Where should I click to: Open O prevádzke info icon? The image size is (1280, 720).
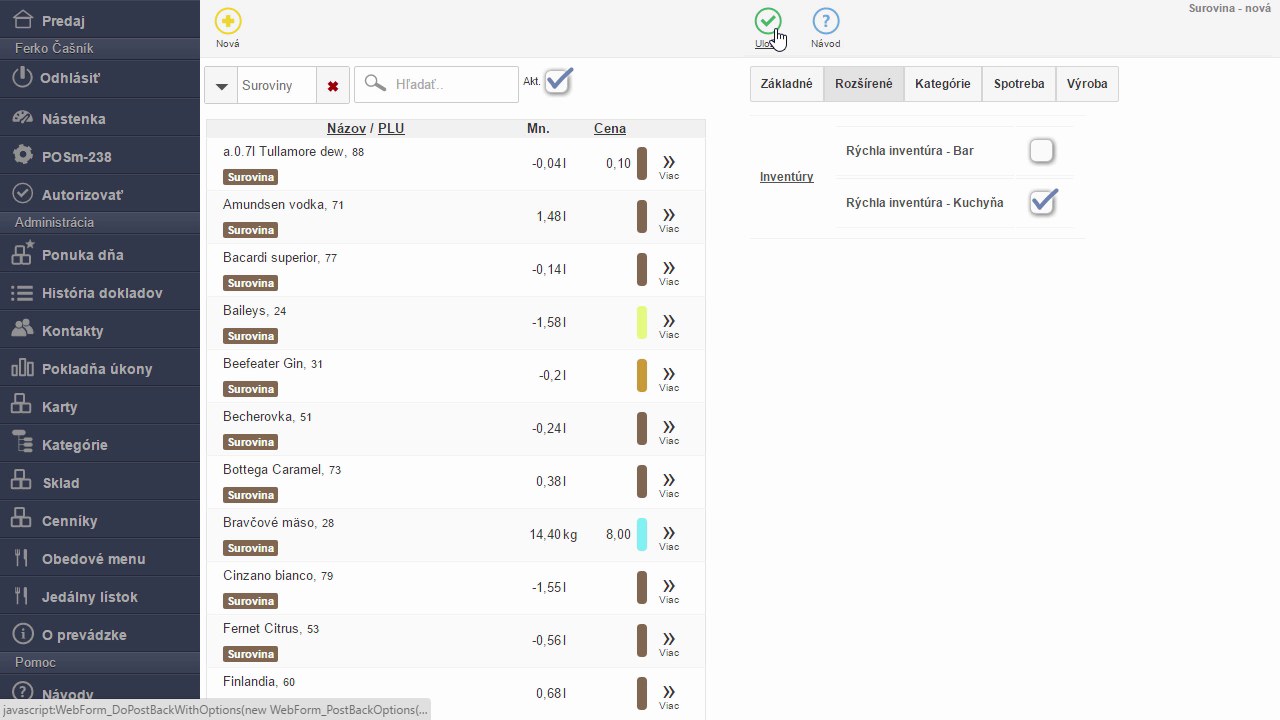point(22,634)
